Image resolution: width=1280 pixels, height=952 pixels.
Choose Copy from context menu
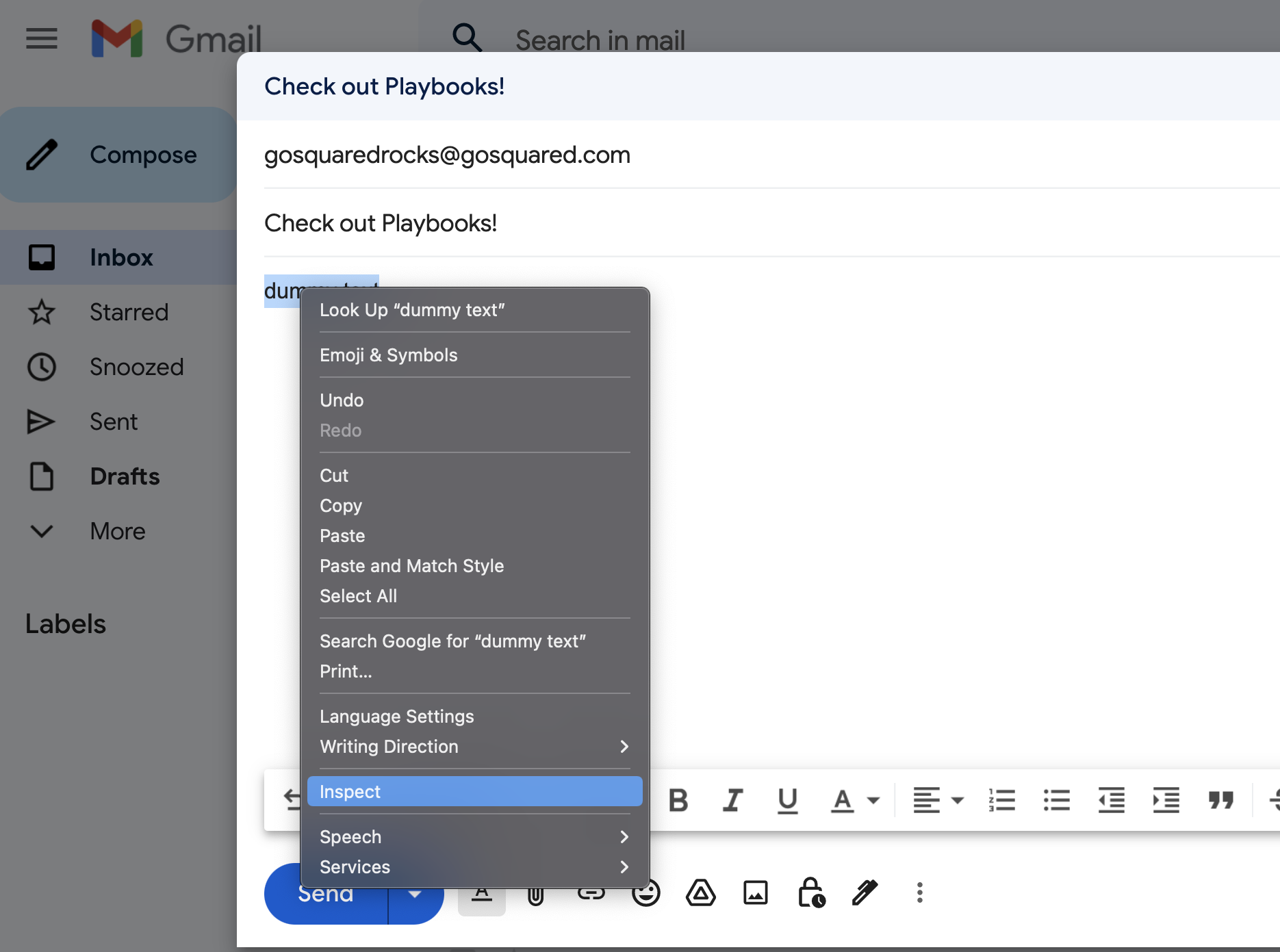475,506
